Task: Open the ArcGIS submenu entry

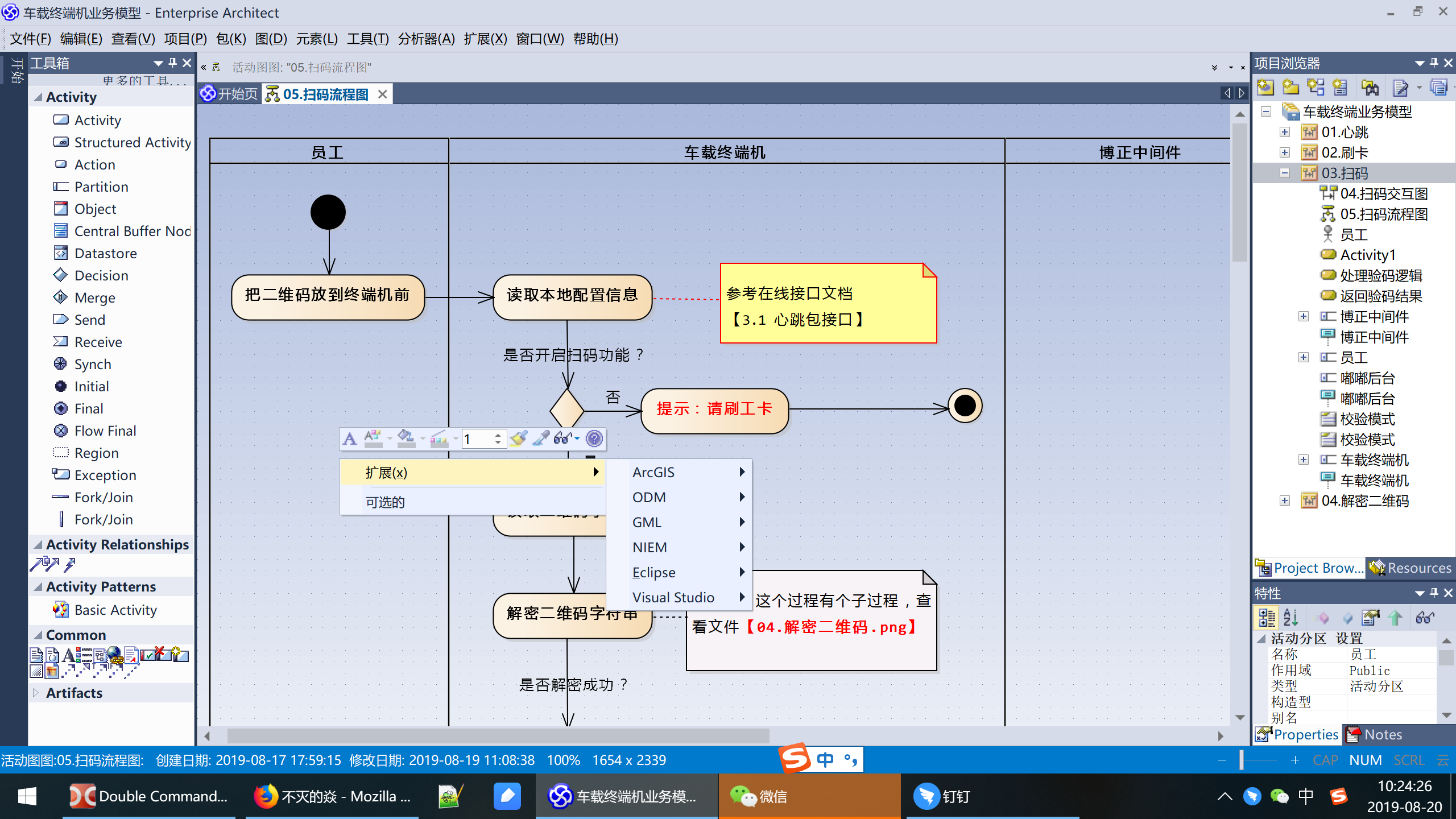Action: pos(680,472)
